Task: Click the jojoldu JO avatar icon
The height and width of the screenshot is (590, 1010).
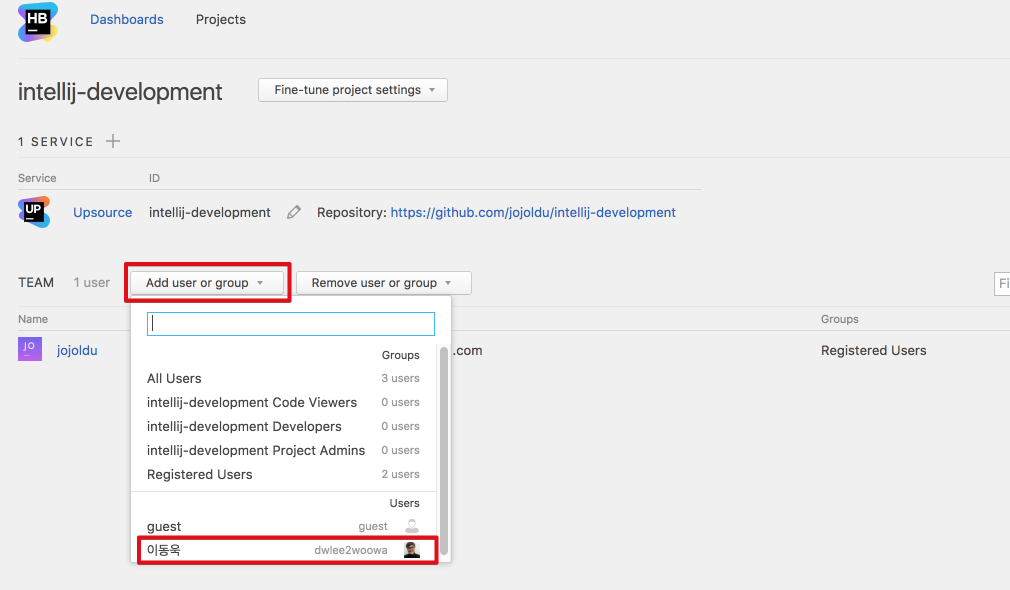Action: point(30,349)
